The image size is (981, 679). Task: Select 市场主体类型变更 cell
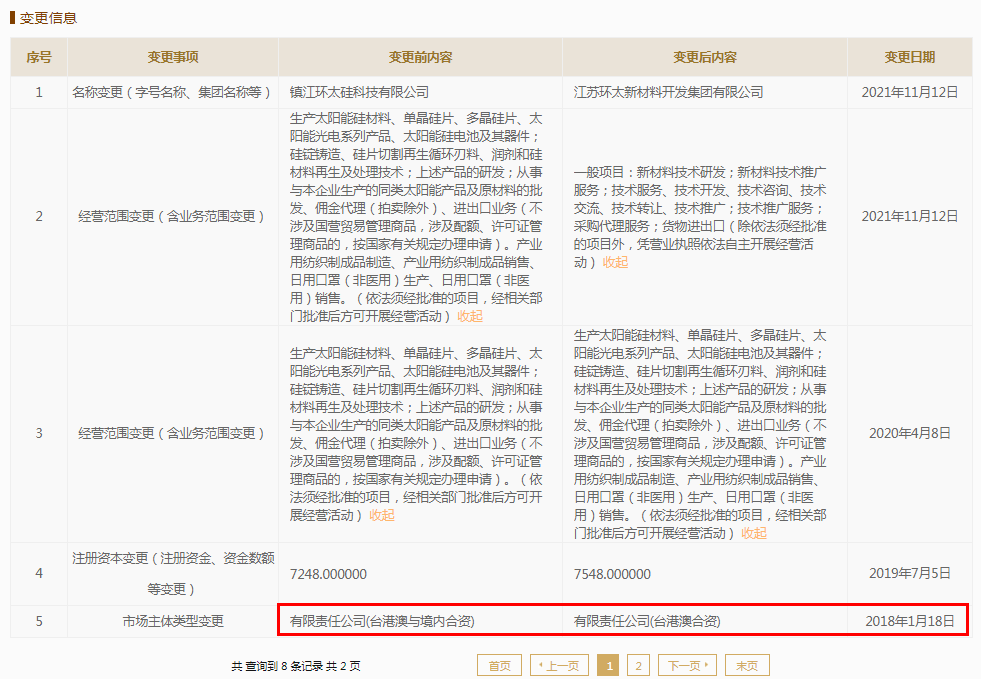[x=173, y=621]
